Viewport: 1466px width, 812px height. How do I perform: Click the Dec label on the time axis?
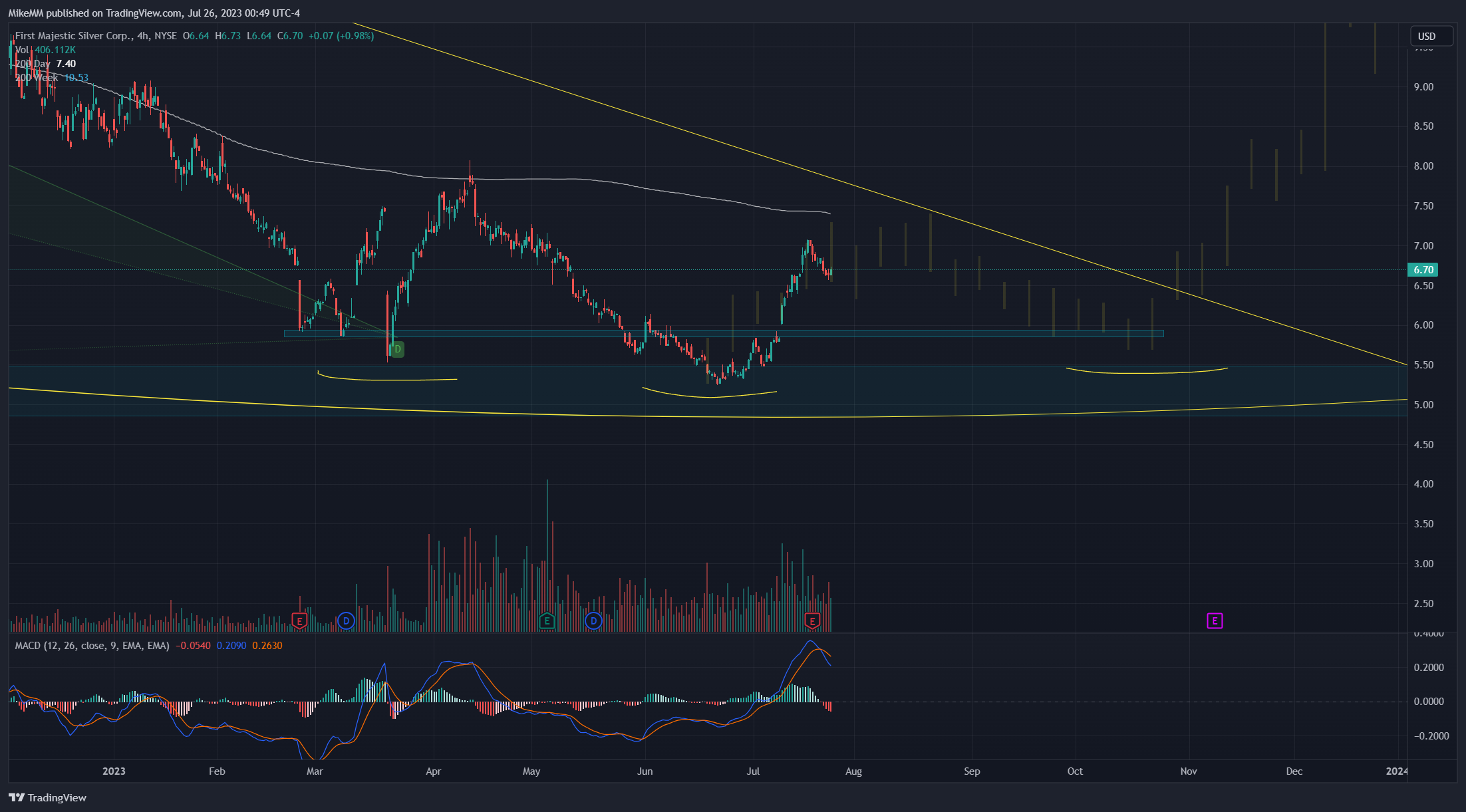1294,771
